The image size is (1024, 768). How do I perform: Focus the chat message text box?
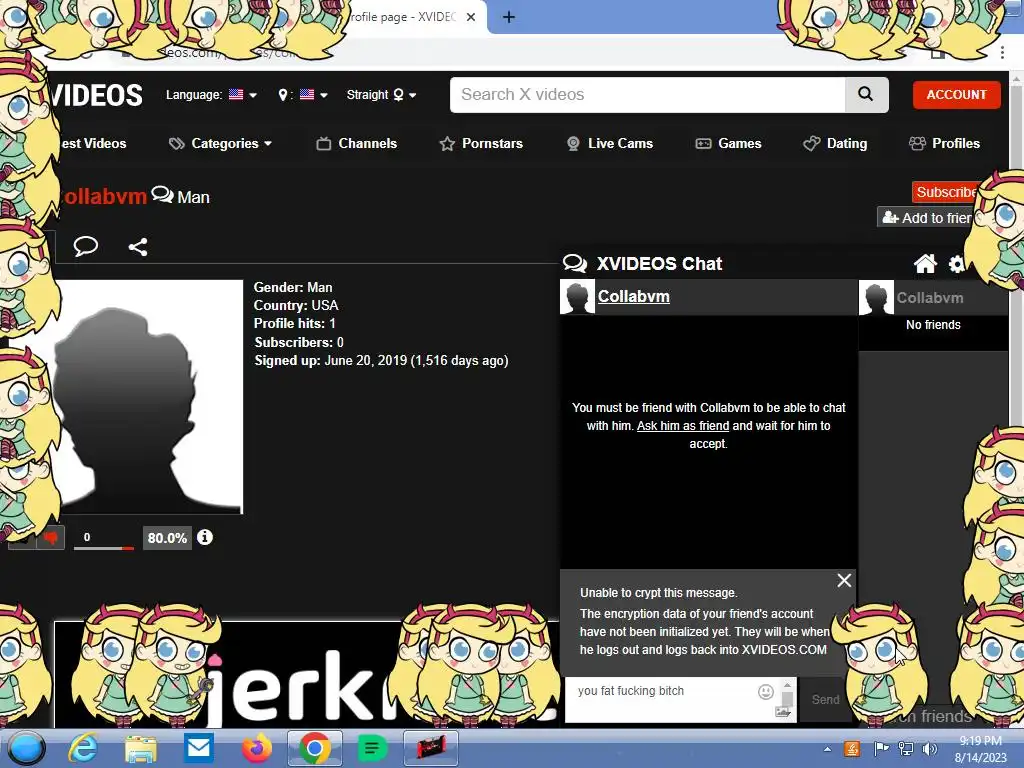click(x=665, y=699)
